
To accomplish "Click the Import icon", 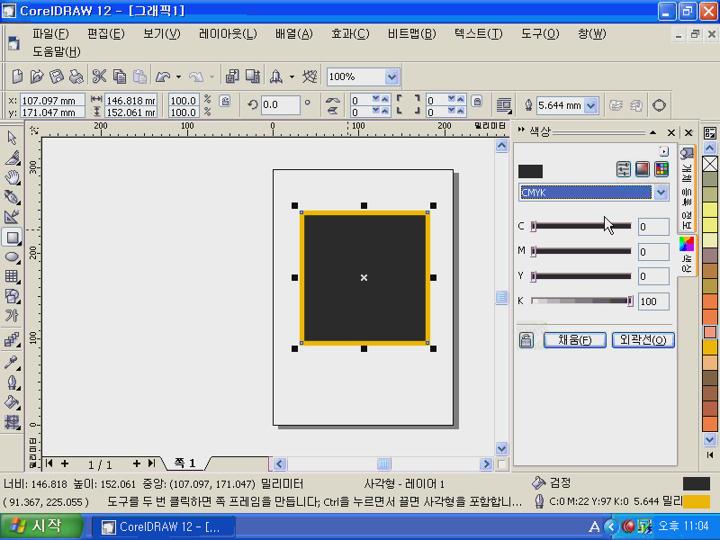I will tap(232, 76).
